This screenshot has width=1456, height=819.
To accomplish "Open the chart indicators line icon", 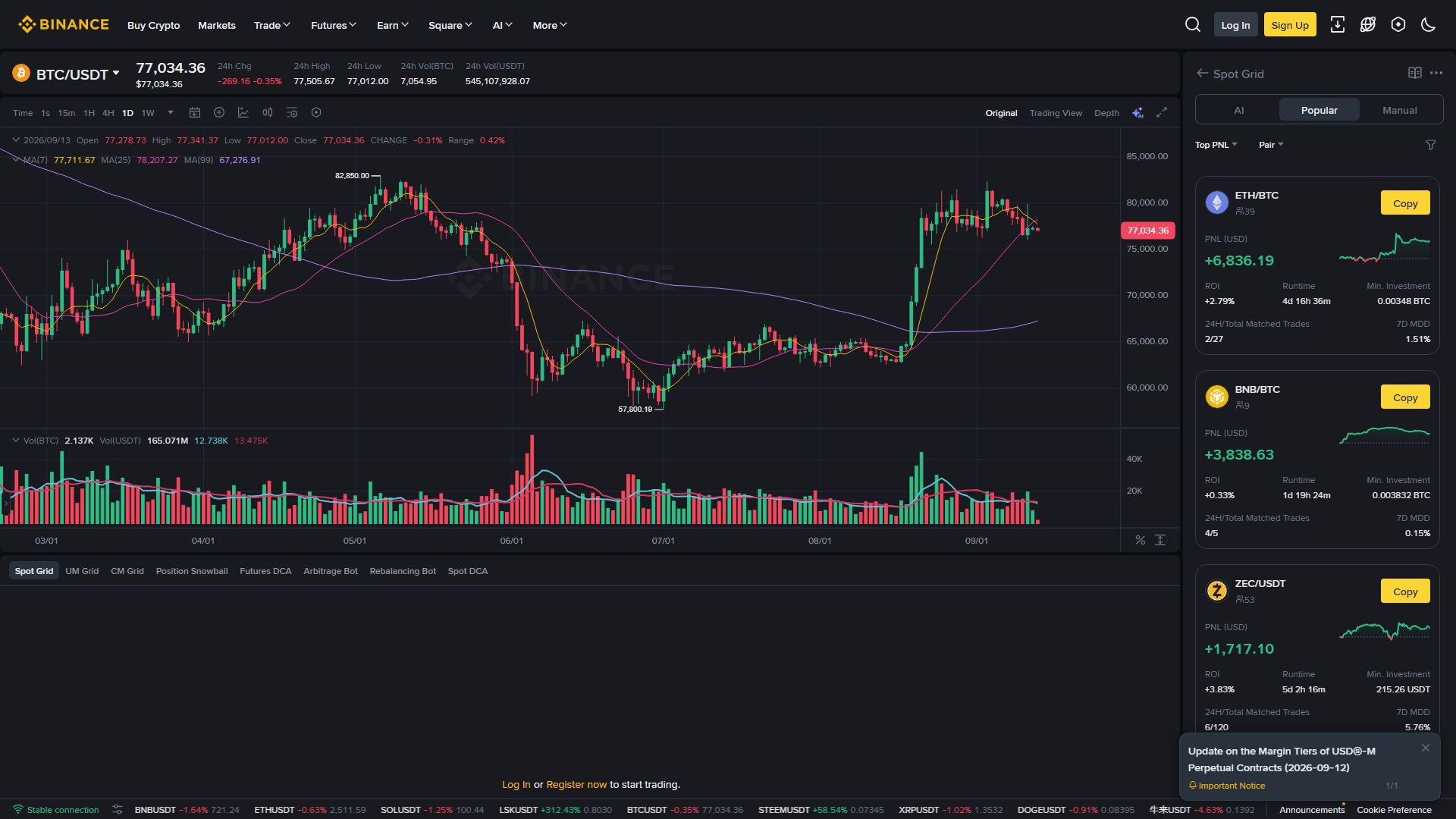I will 243,113.
